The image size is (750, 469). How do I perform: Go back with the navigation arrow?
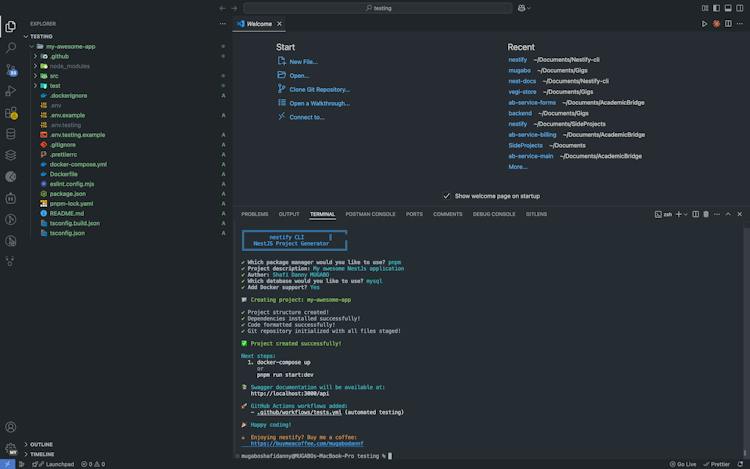(x=222, y=8)
